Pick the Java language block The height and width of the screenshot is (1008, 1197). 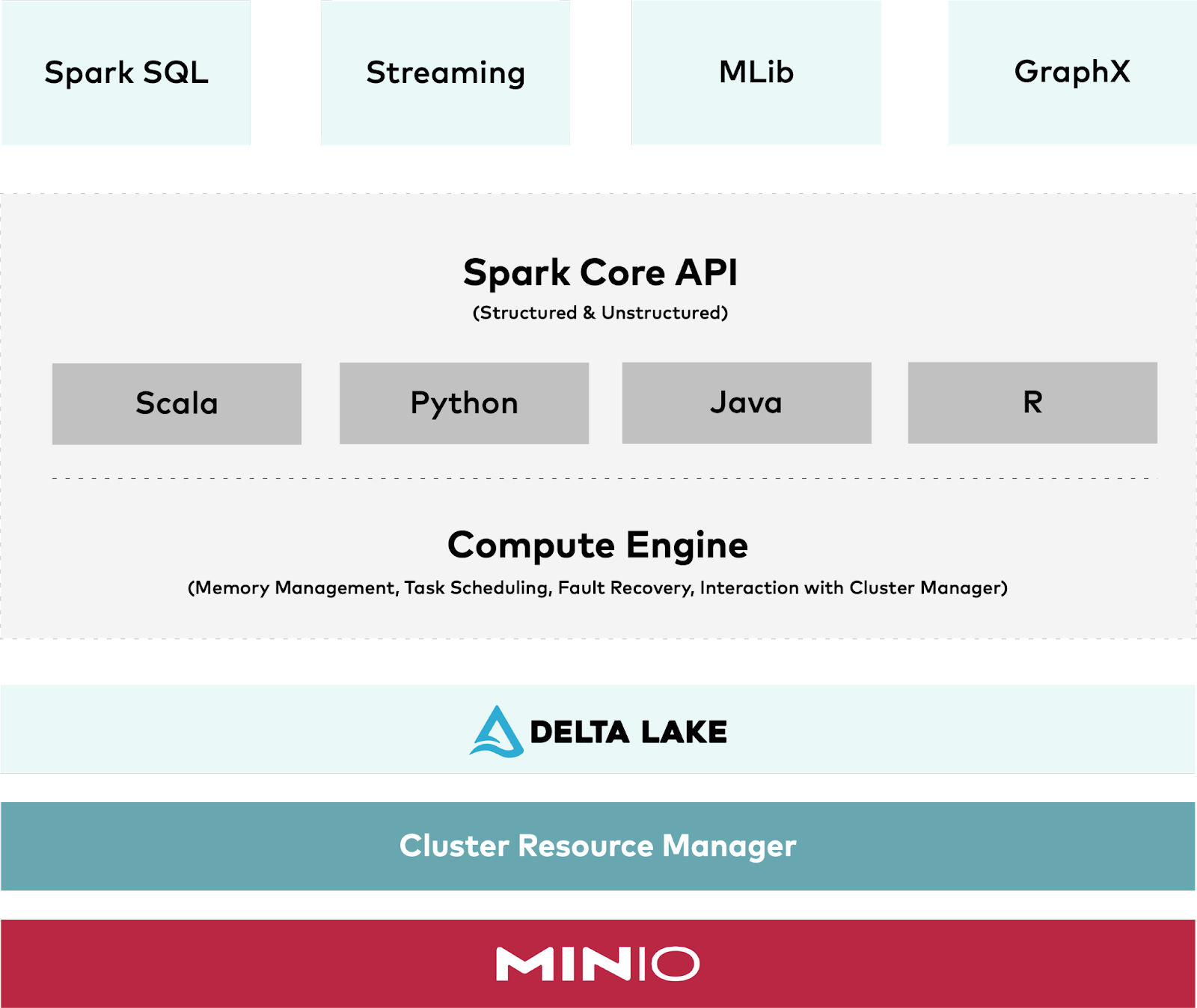[x=747, y=403]
